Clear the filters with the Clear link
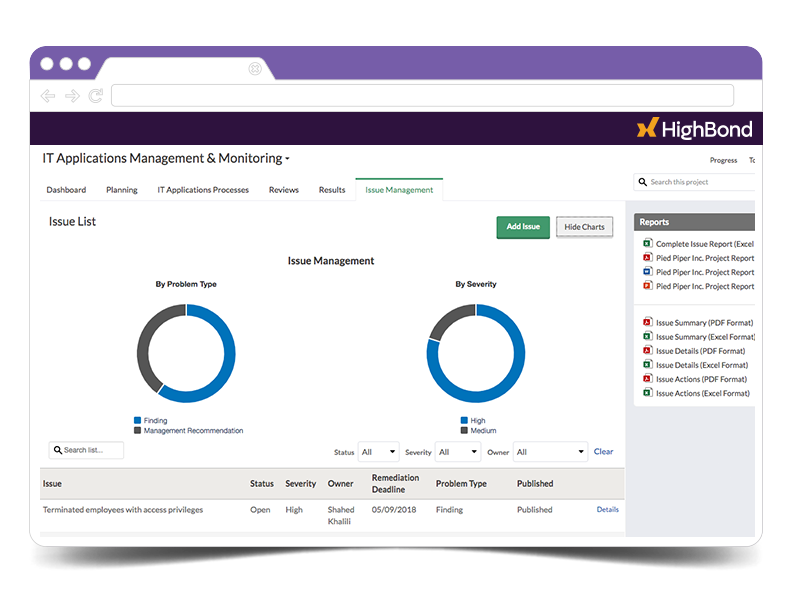 click(x=604, y=452)
